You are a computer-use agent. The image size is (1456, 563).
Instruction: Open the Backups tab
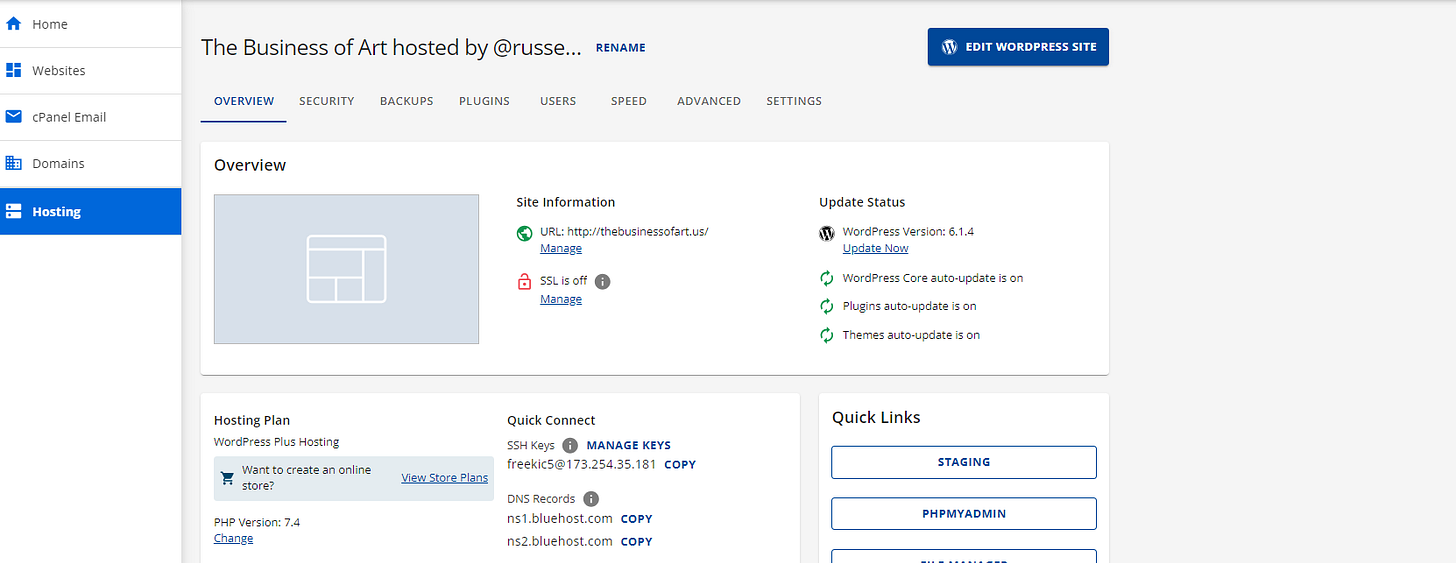pyautogui.click(x=407, y=101)
